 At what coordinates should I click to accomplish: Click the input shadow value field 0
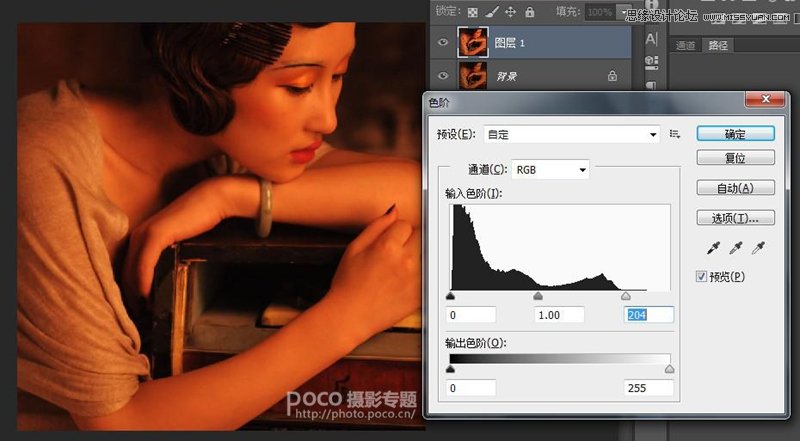471,315
